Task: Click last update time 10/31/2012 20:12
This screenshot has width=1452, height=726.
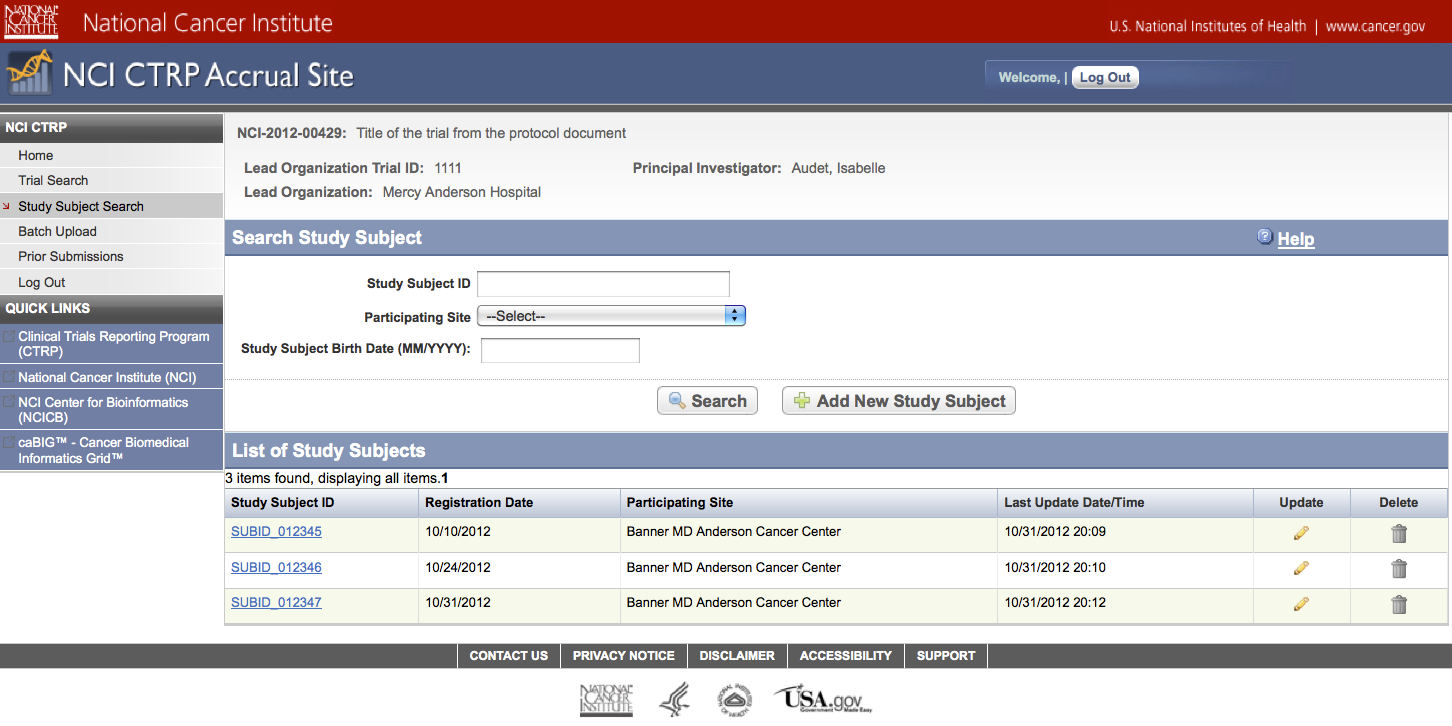Action: [x=1055, y=602]
